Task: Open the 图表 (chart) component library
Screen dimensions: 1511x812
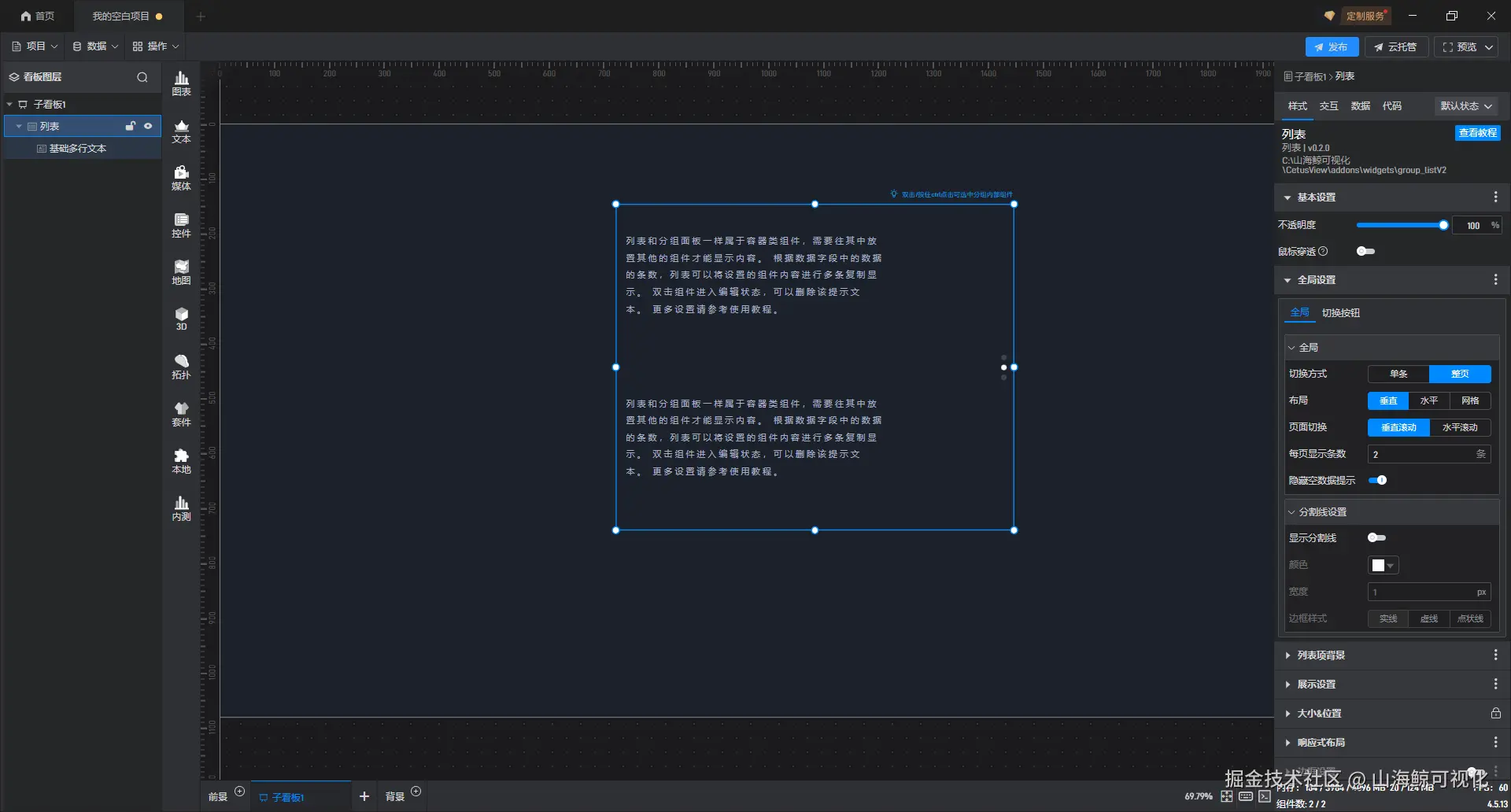Action: [181, 83]
